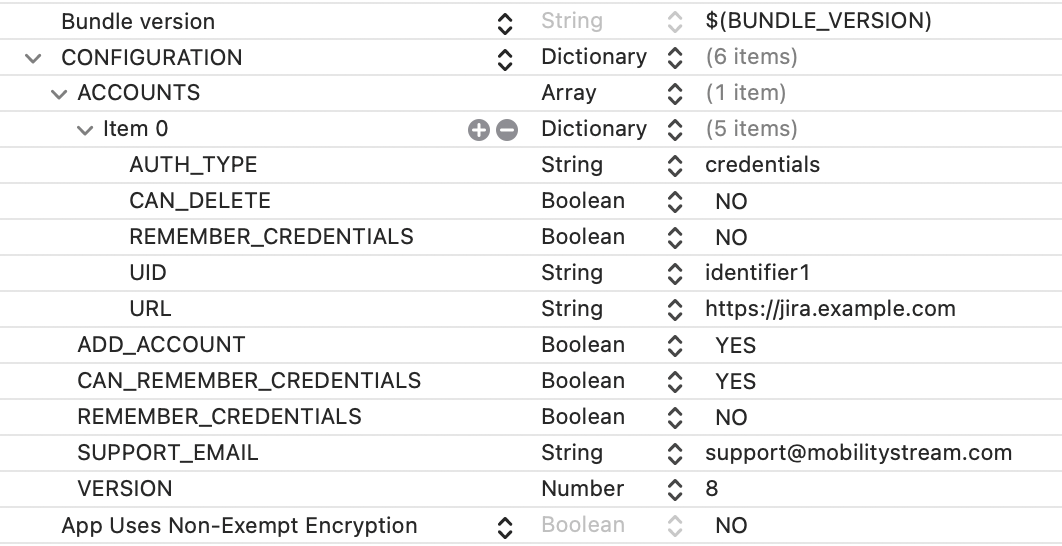
Task: Collapse the ACCOUNTS array
Action: (x=59, y=94)
